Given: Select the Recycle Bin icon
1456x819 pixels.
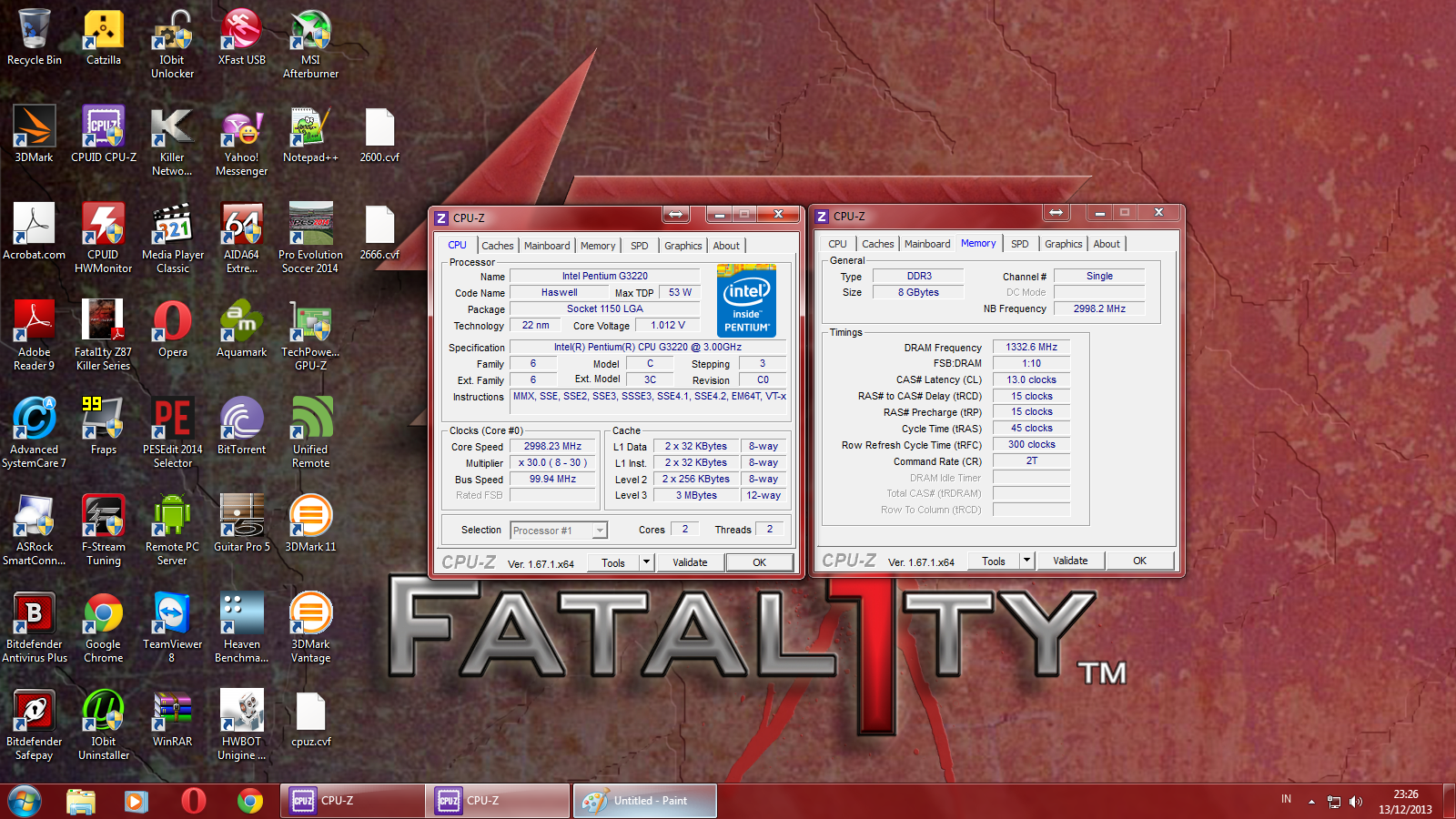Looking at the screenshot, I should click(35, 36).
